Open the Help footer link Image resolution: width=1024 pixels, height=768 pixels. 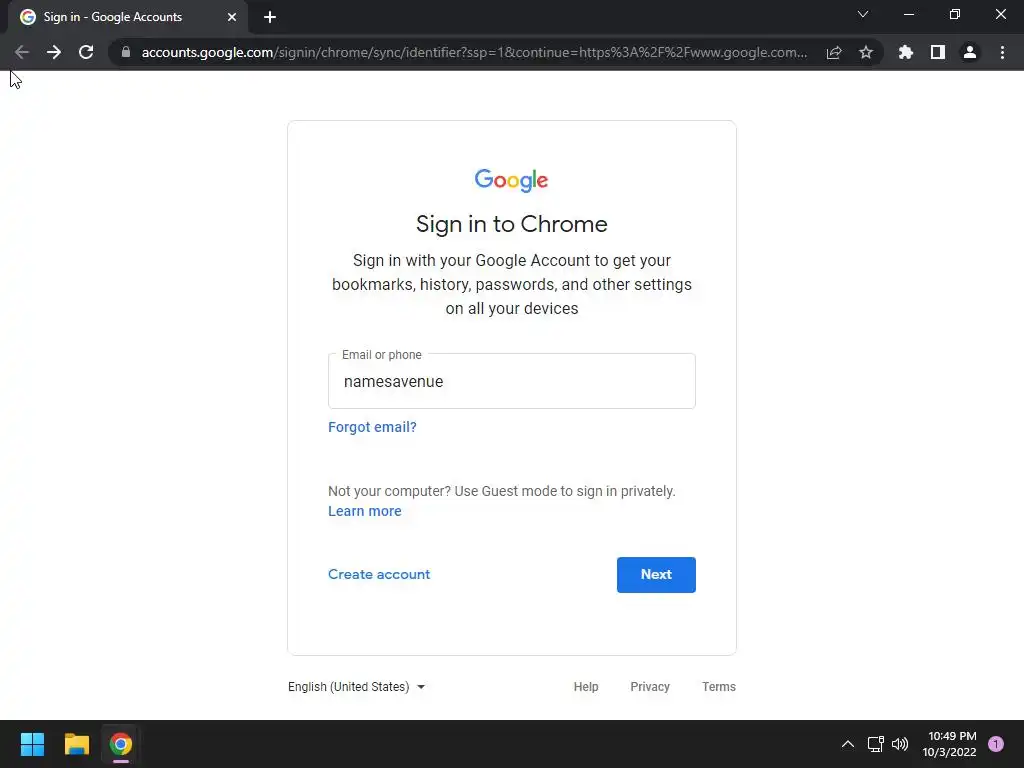coord(586,687)
